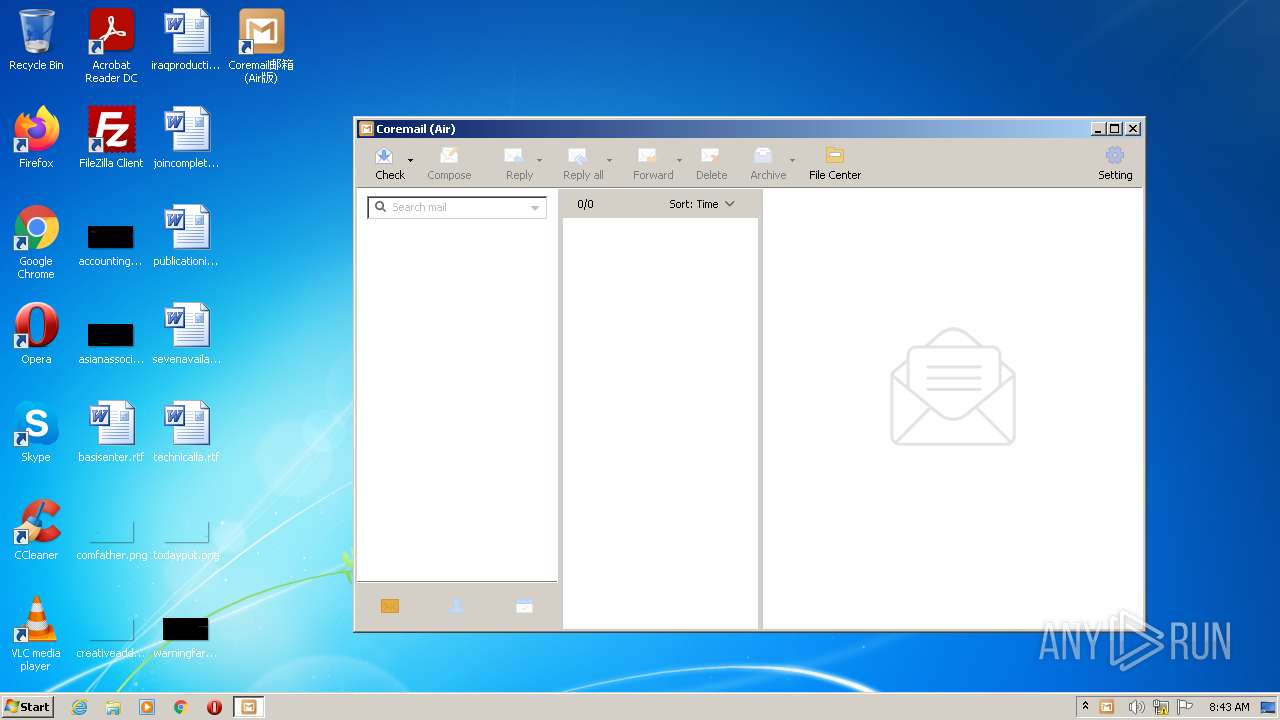Switch to the contacts tab icon
This screenshot has width=1280, height=720.
(456, 606)
